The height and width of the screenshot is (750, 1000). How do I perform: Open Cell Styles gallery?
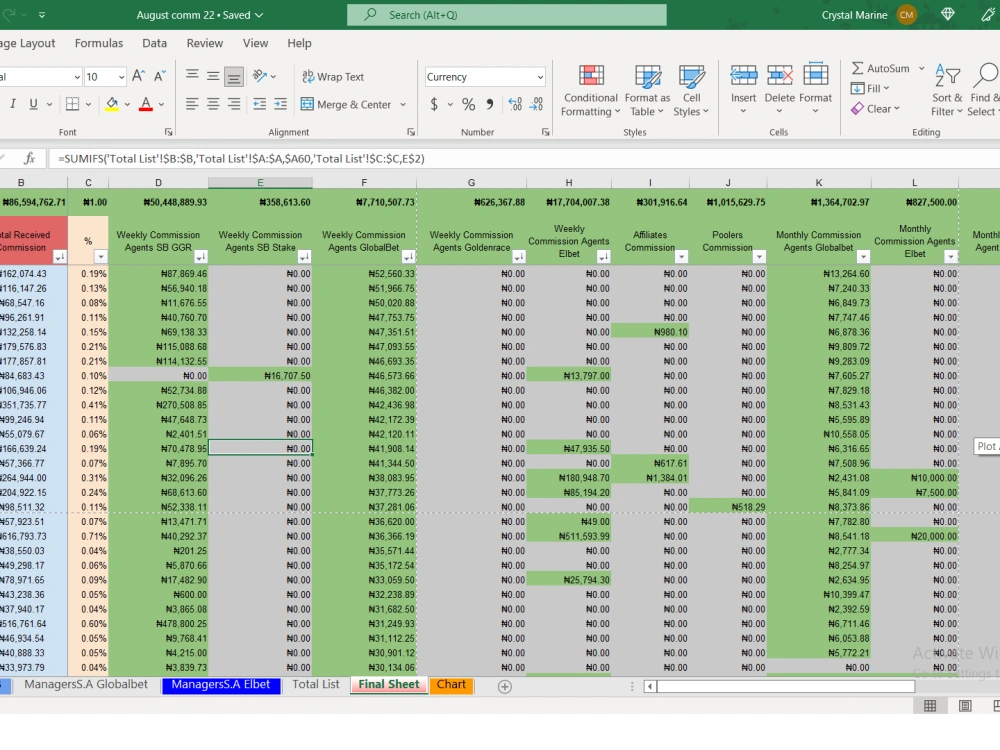[x=691, y=91]
